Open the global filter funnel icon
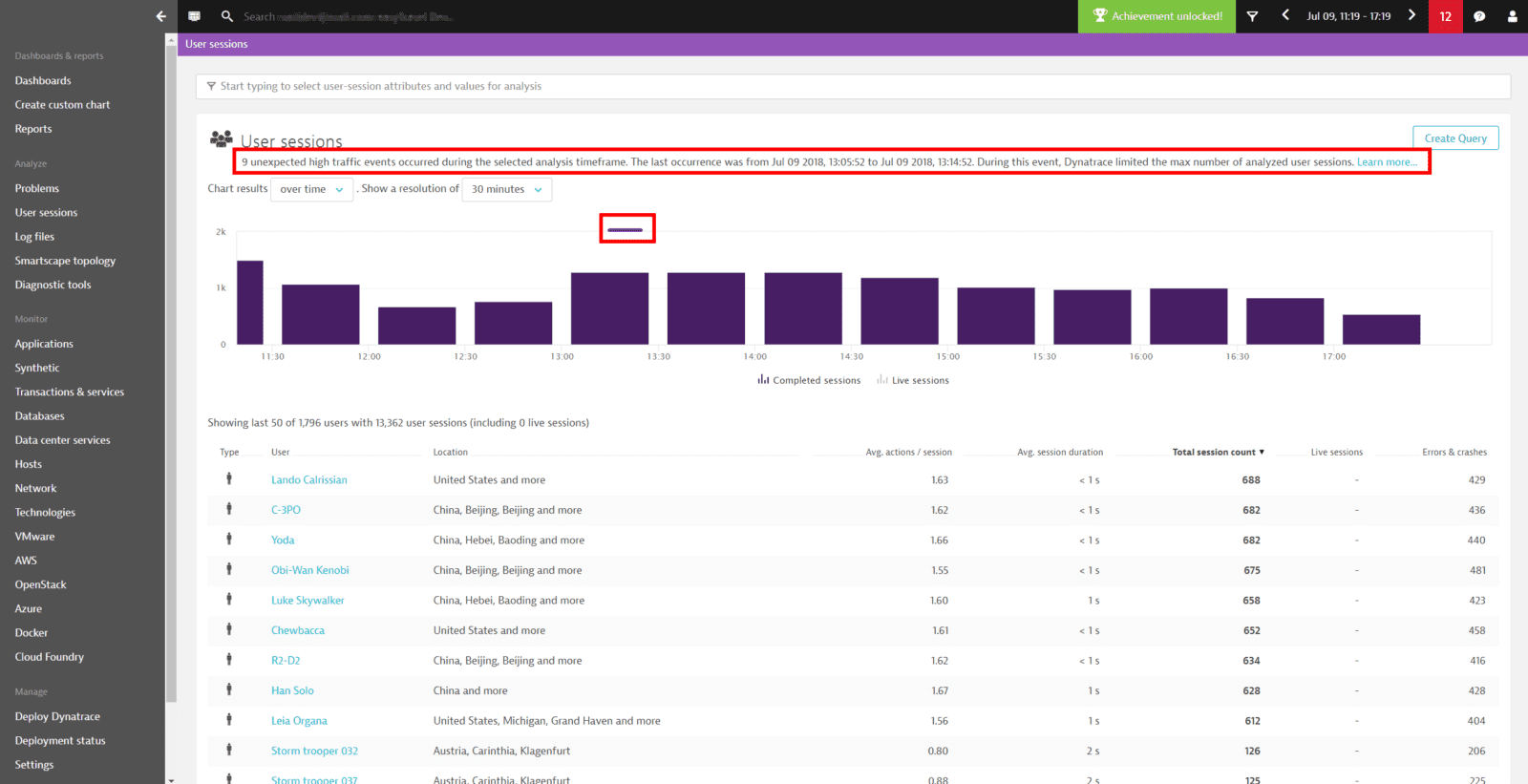This screenshot has height=784, width=1528. pyautogui.click(x=1252, y=16)
